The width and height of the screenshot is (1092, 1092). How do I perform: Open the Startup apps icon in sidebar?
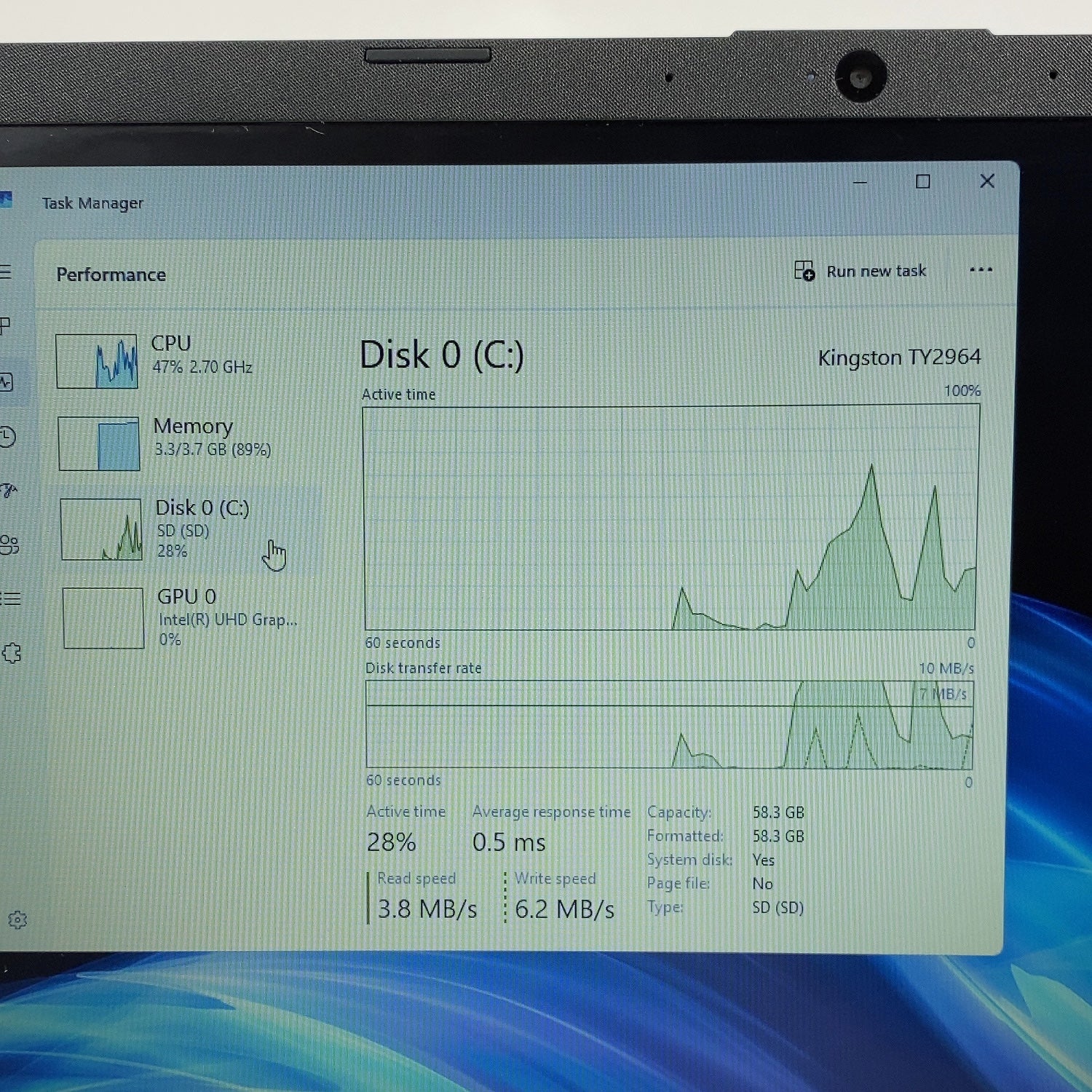click(7, 491)
